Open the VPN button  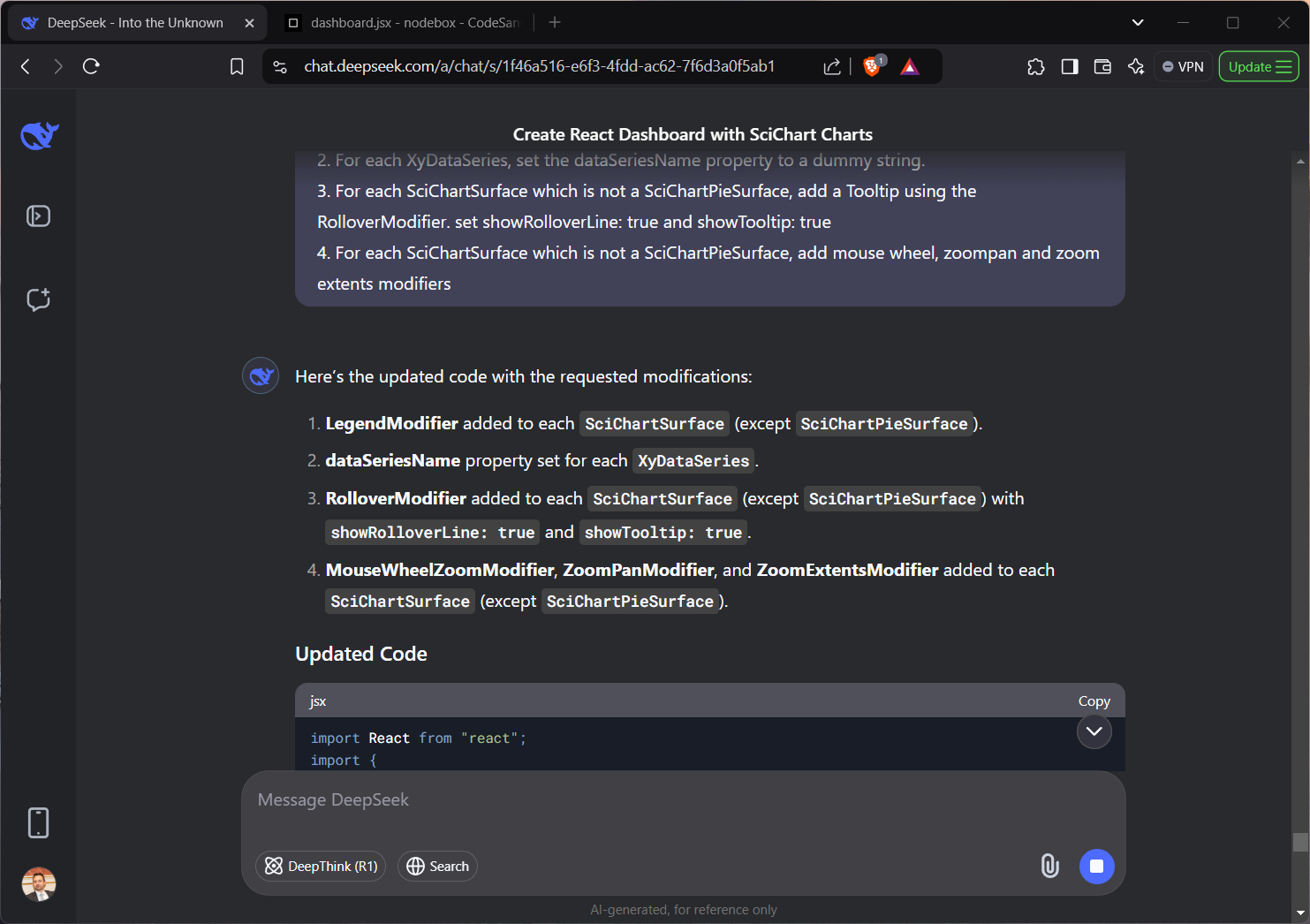(1183, 66)
